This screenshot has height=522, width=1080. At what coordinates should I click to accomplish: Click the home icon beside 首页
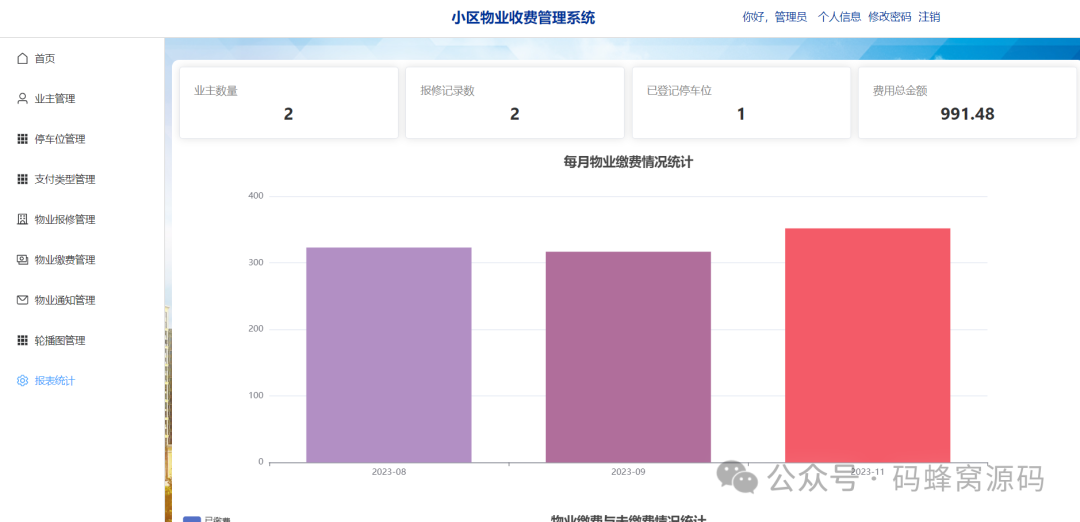tap(22, 59)
